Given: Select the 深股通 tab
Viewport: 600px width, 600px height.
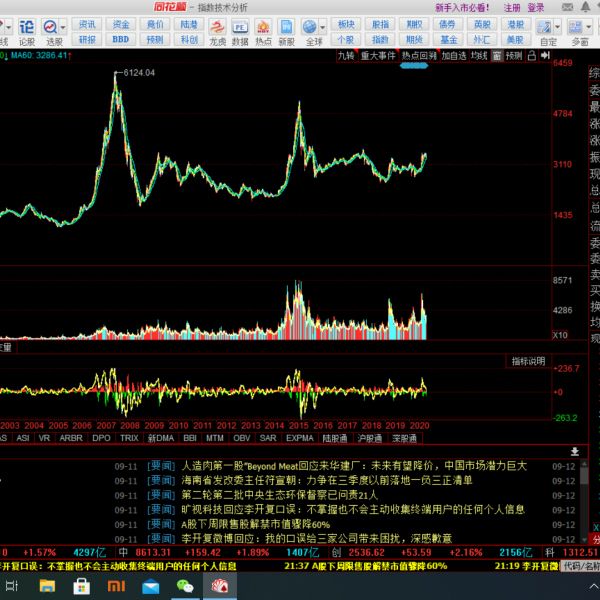Looking at the screenshot, I should 404,438.
